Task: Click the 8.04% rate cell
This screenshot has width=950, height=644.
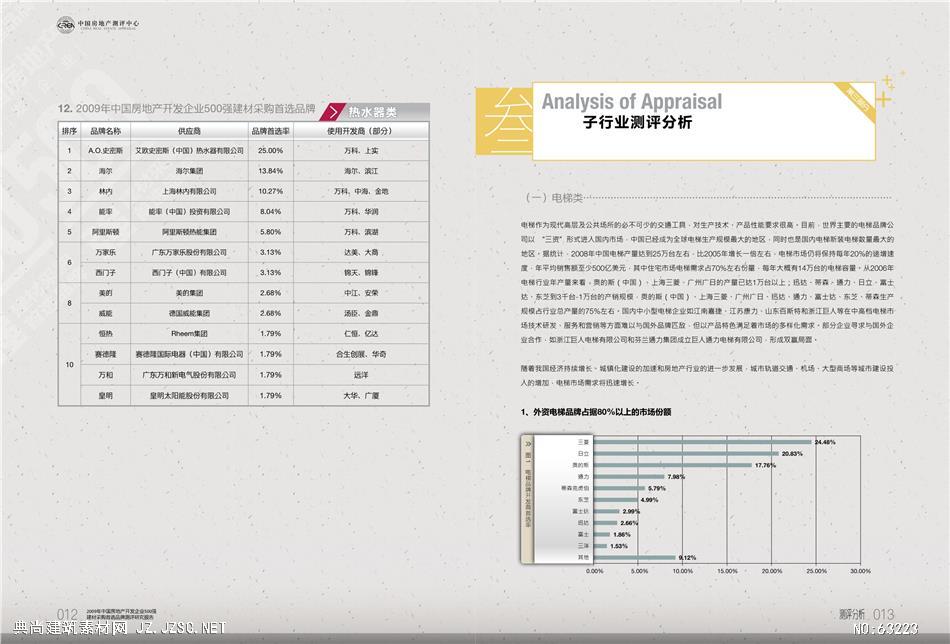Action: [x=270, y=211]
